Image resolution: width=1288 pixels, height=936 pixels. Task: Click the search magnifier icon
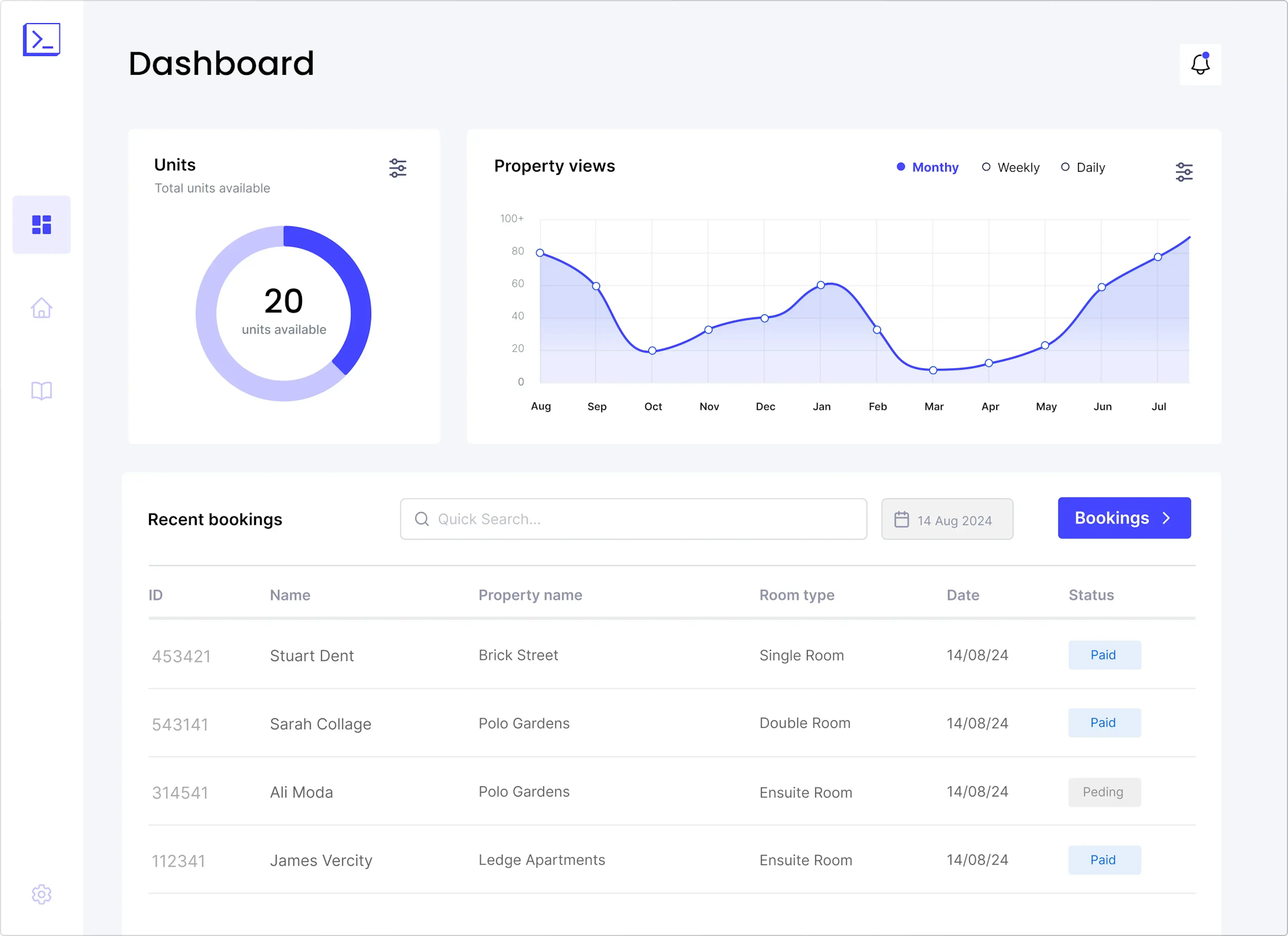[x=422, y=519]
